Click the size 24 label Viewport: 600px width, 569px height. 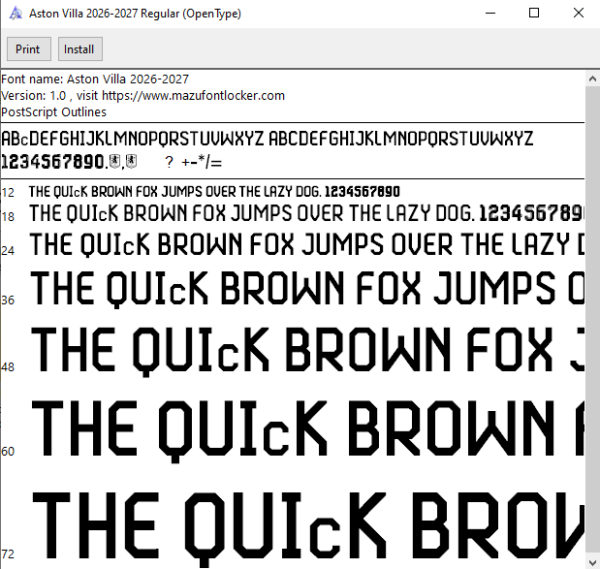[x=8, y=251]
